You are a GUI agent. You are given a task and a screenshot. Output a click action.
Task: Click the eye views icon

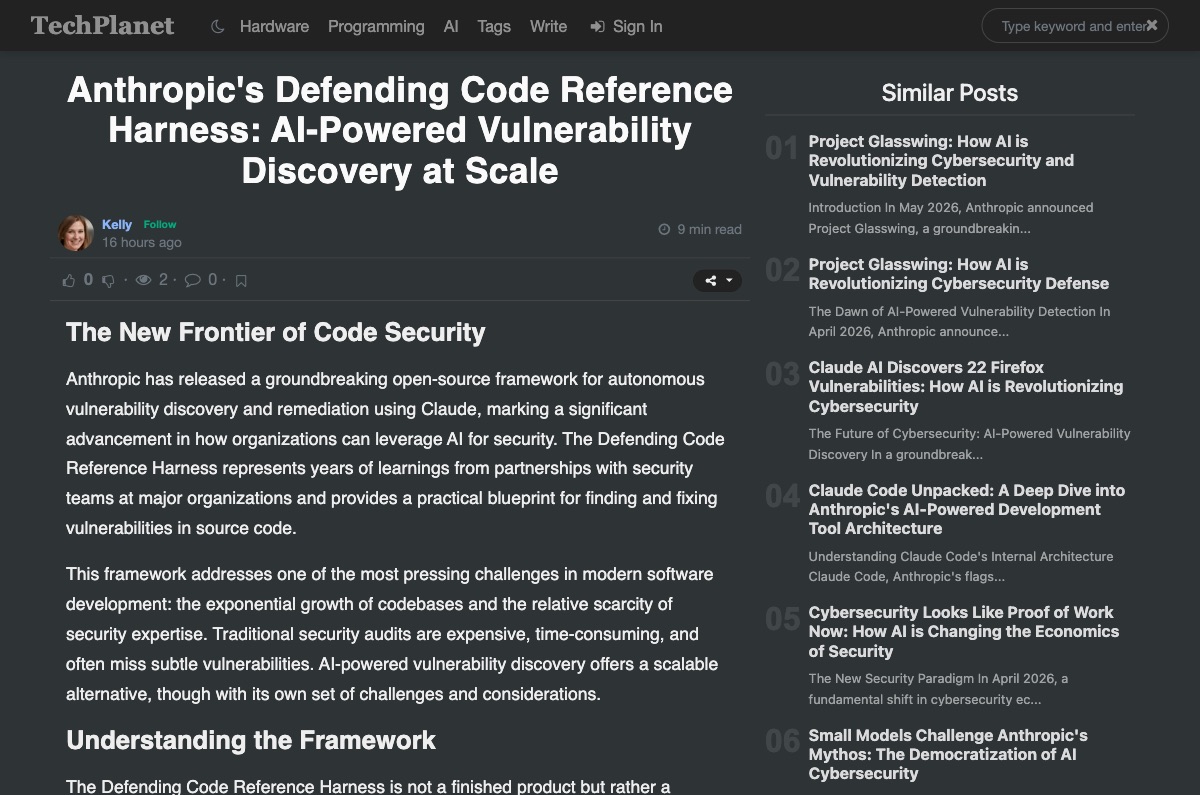click(144, 281)
